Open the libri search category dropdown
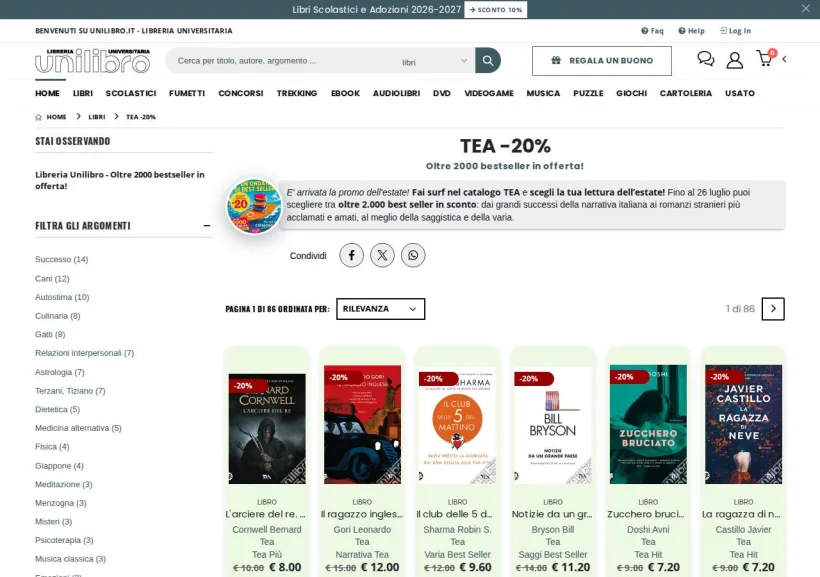Image resolution: width=820 pixels, height=577 pixels. (434, 61)
